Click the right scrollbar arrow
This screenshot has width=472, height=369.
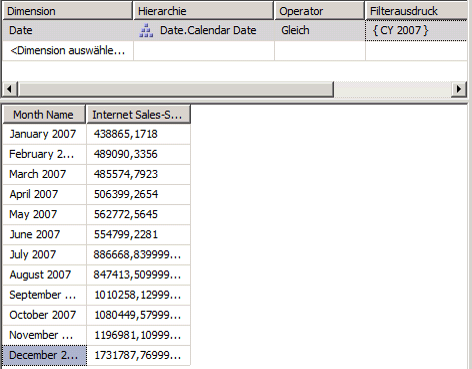pos(459,89)
